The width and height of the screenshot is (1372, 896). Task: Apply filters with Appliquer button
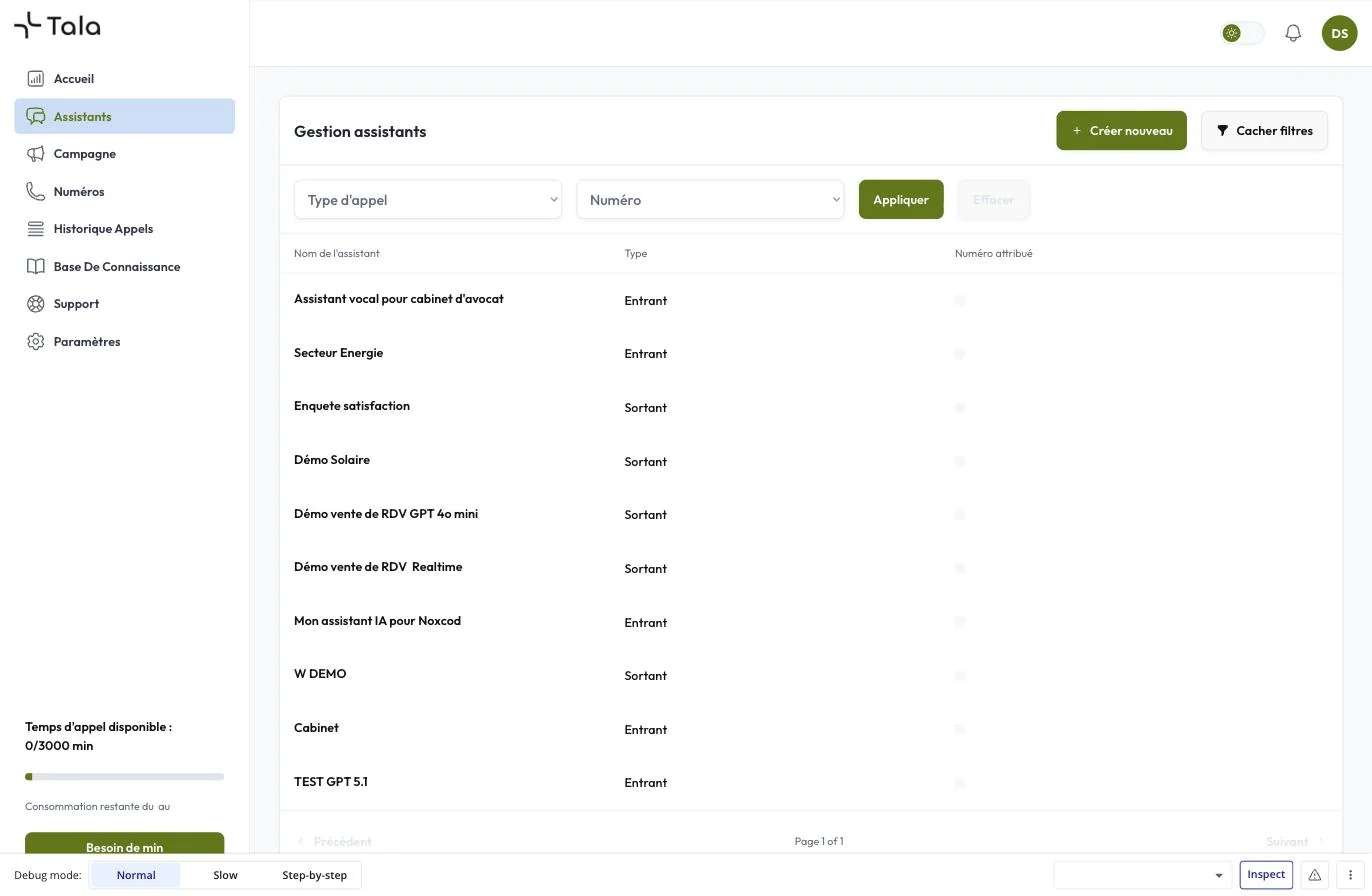pyautogui.click(x=901, y=200)
